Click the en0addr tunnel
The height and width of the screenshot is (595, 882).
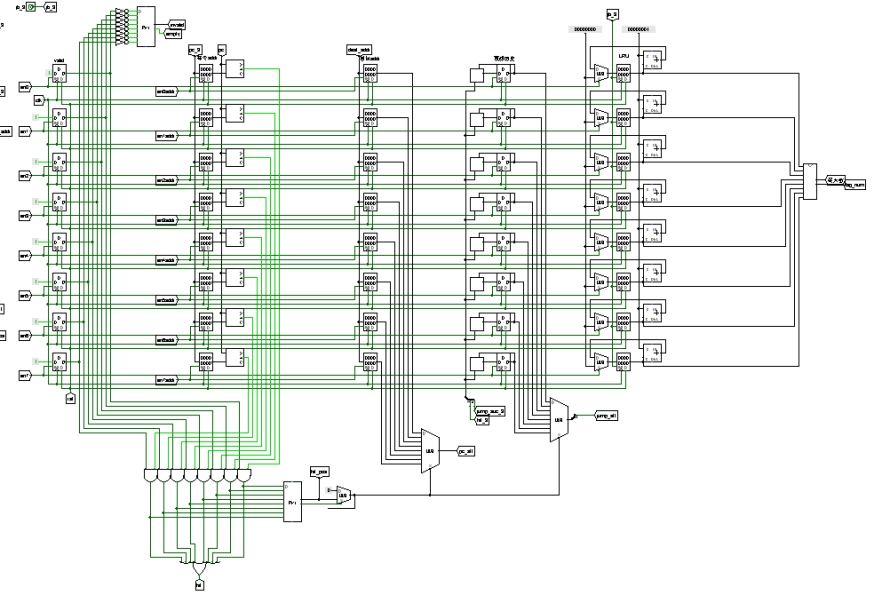click(166, 91)
